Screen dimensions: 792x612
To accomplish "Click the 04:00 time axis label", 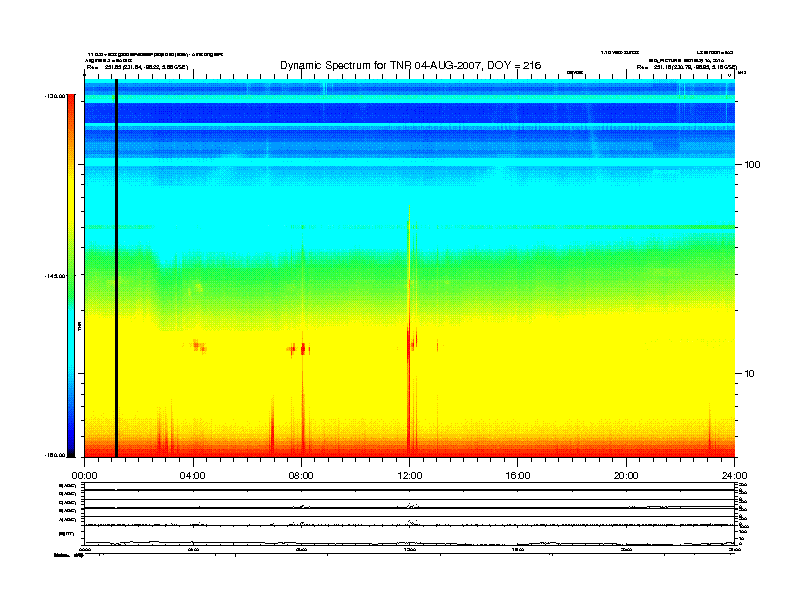I will [x=192, y=476].
